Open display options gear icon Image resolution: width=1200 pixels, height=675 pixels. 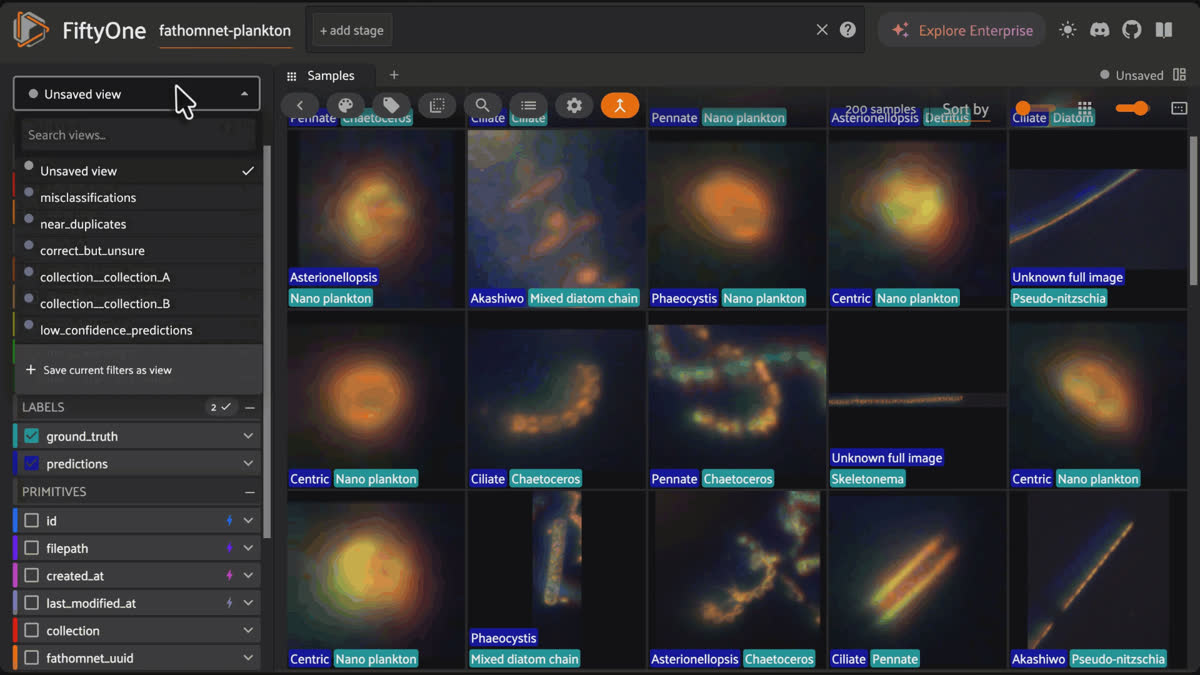point(574,105)
